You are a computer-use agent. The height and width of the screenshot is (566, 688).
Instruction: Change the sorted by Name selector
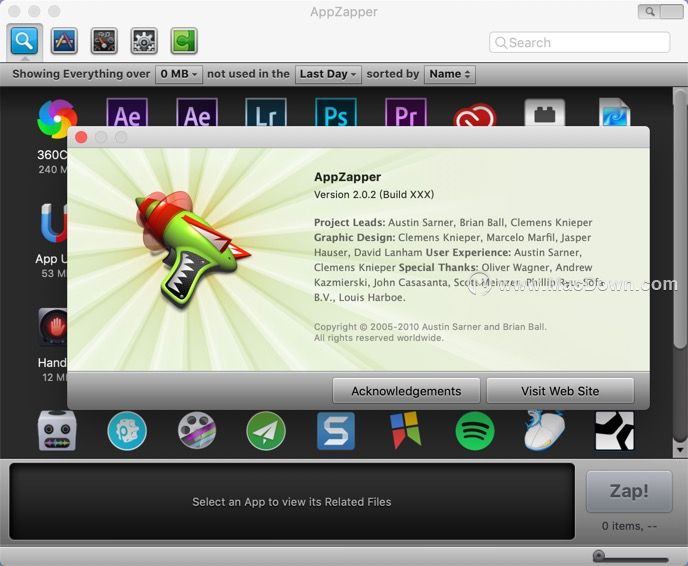tap(450, 74)
